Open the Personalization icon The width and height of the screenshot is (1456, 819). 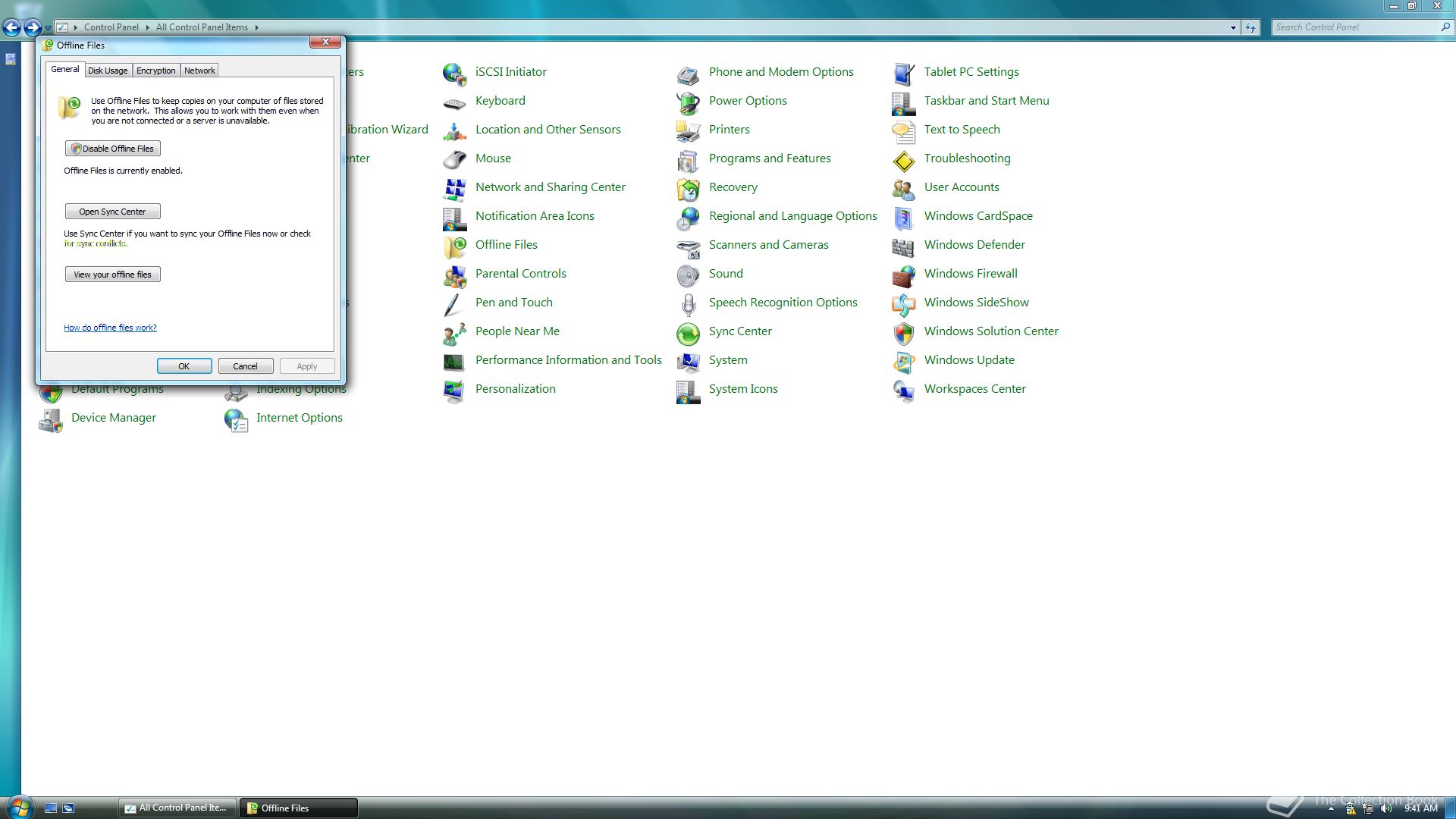click(454, 391)
